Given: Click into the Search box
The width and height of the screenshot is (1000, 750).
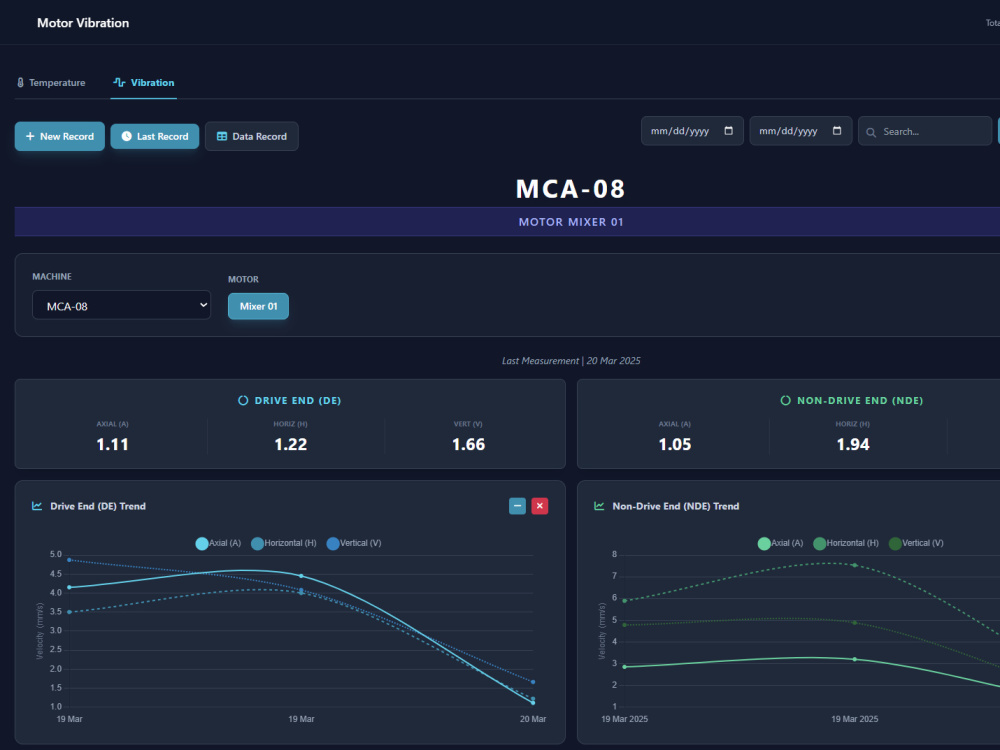Looking at the screenshot, I should (x=925, y=131).
